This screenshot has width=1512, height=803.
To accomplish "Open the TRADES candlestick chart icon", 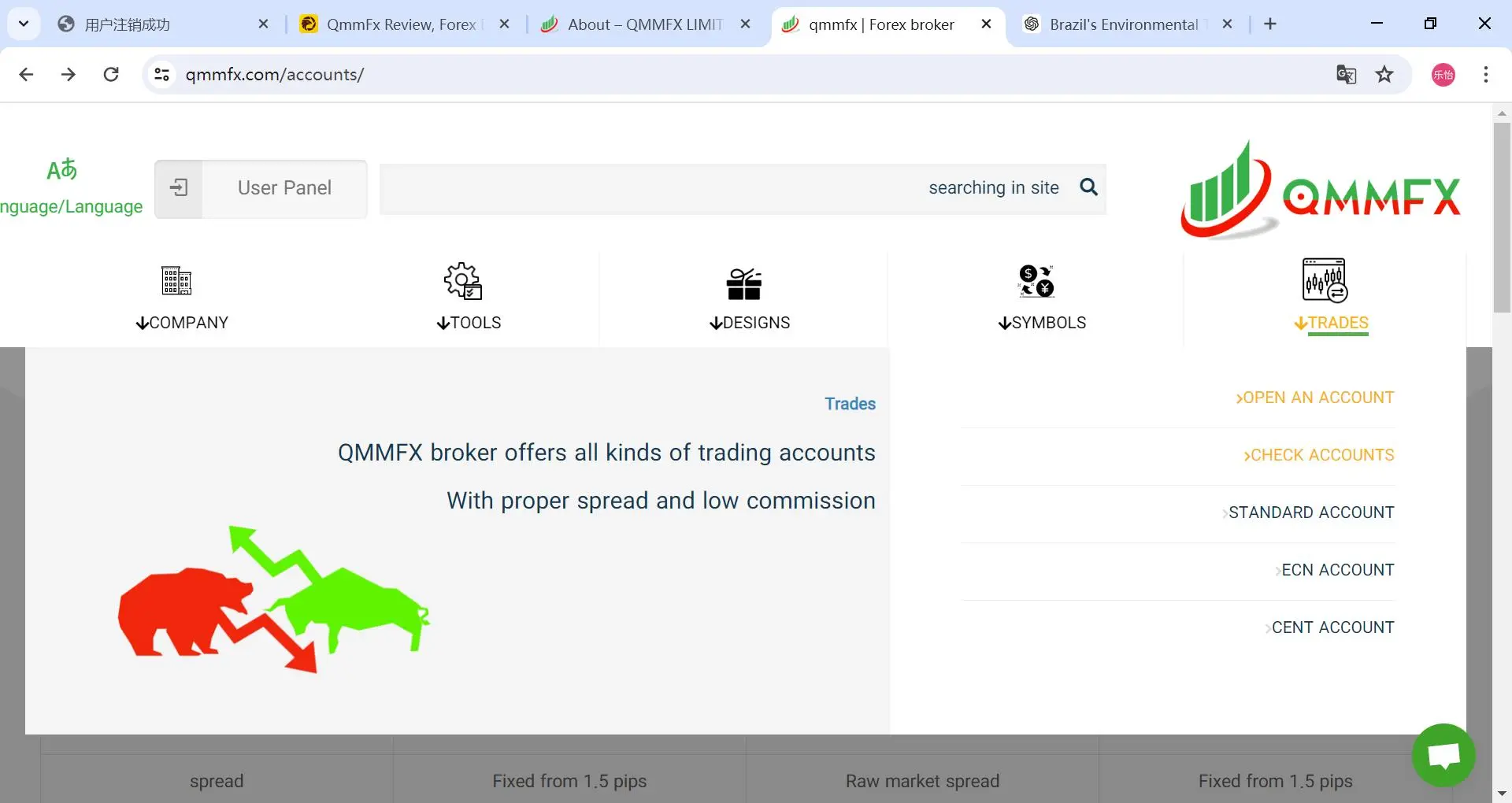I will click(x=1325, y=279).
